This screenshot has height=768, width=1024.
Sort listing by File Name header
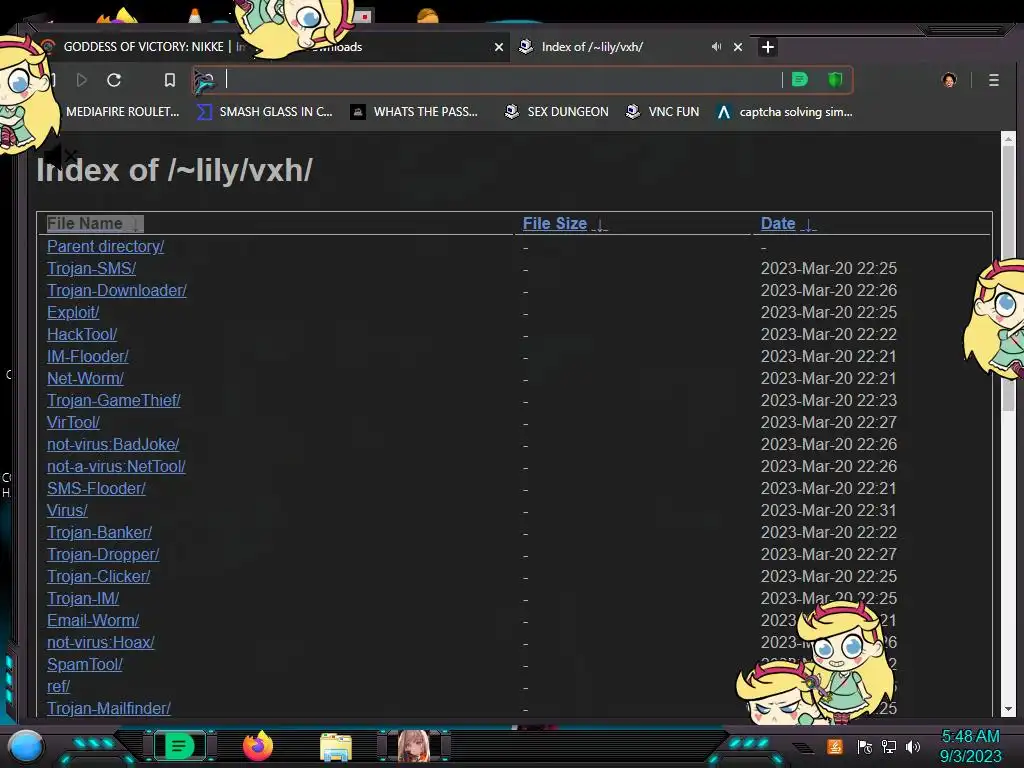coord(94,223)
